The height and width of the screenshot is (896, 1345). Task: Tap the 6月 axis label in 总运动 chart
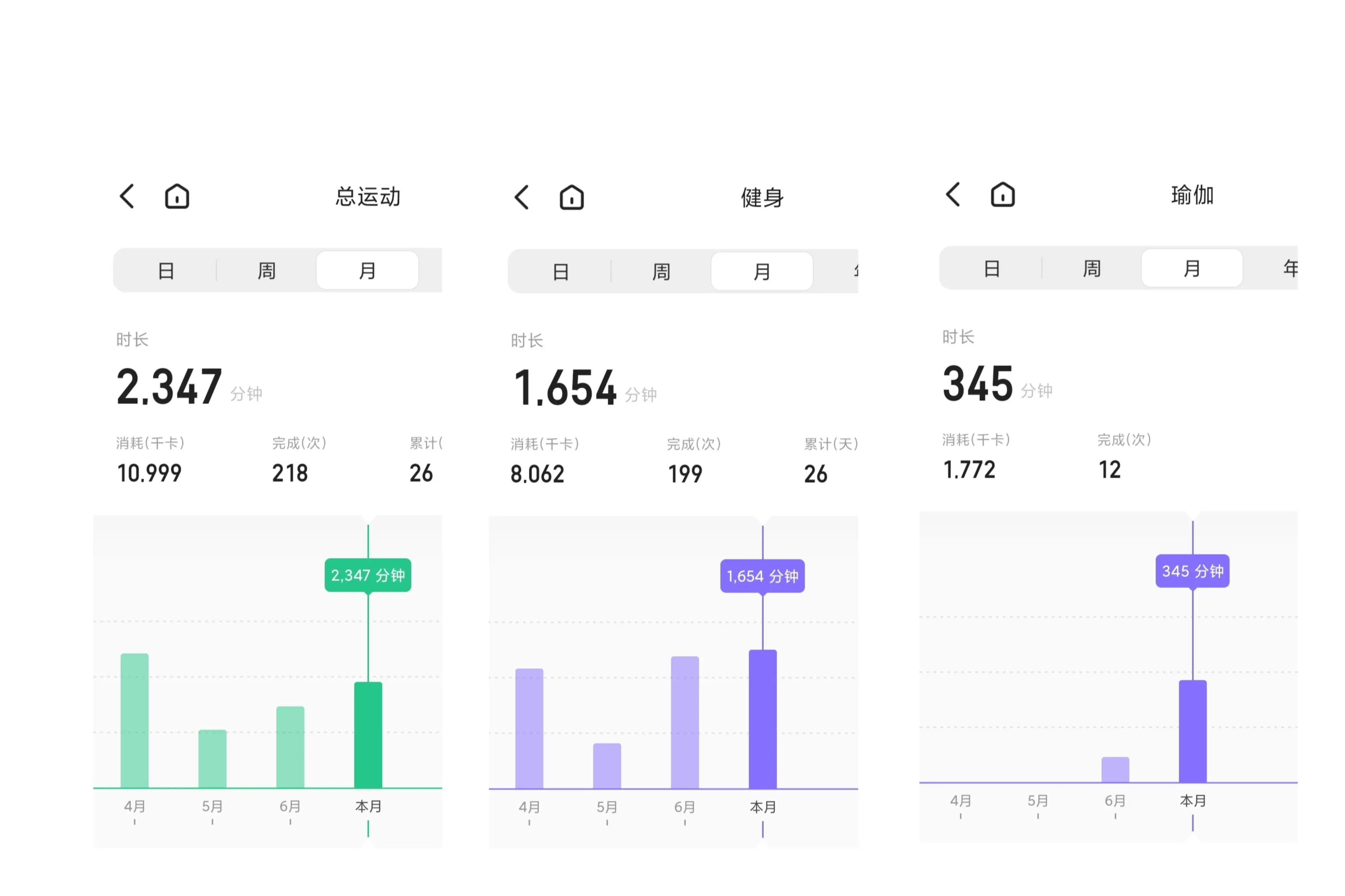(290, 806)
